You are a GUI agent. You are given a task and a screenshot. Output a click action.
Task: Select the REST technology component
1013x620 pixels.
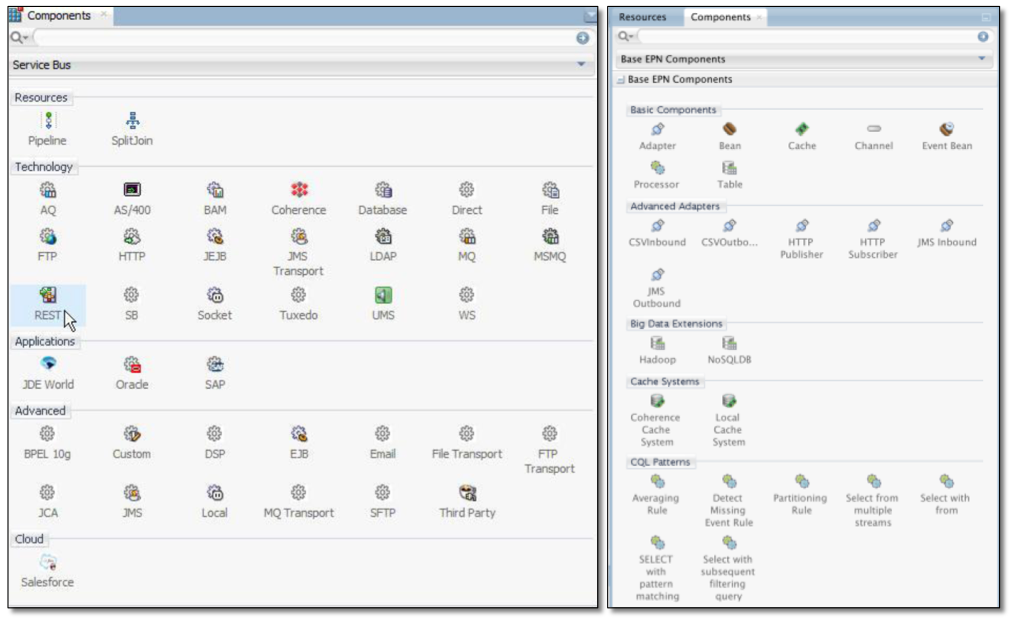click(x=48, y=295)
